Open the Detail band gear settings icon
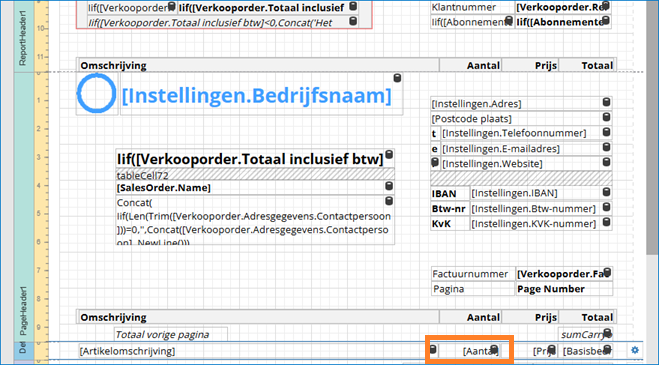The height and width of the screenshot is (365, 659). pyautogui.click(x=635, y=350)
